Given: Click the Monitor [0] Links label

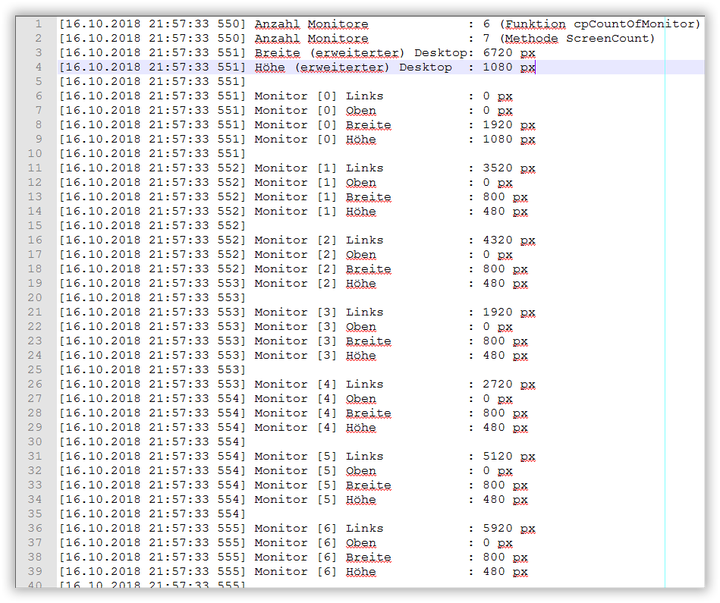Looking at the screenshot, I should click(318, 96).
